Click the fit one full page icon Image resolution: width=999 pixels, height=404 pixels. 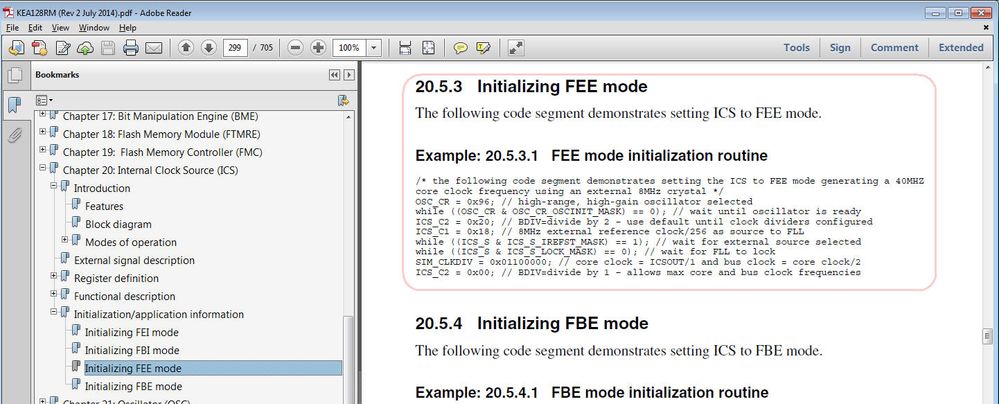(x=428, y=47)
